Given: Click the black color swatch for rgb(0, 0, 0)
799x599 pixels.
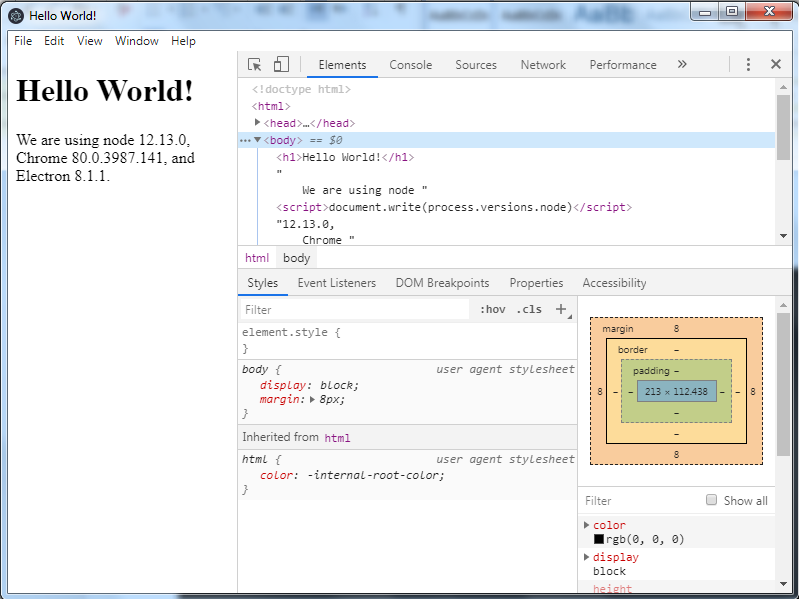Looking at the screenshot, I should coord(599,539).
